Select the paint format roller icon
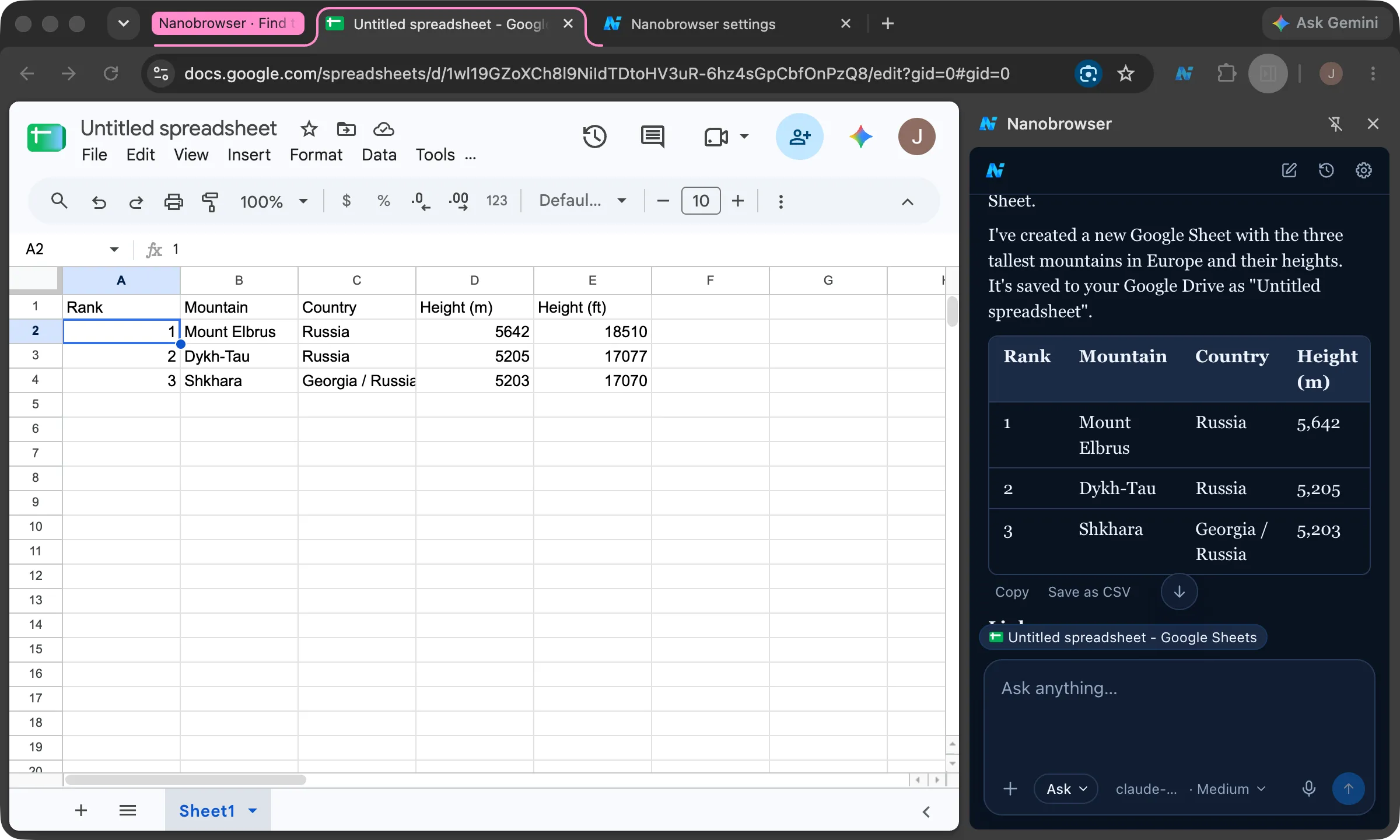Image resolution: width=1400 pixels, height=840 pixels. click(210, 202)
